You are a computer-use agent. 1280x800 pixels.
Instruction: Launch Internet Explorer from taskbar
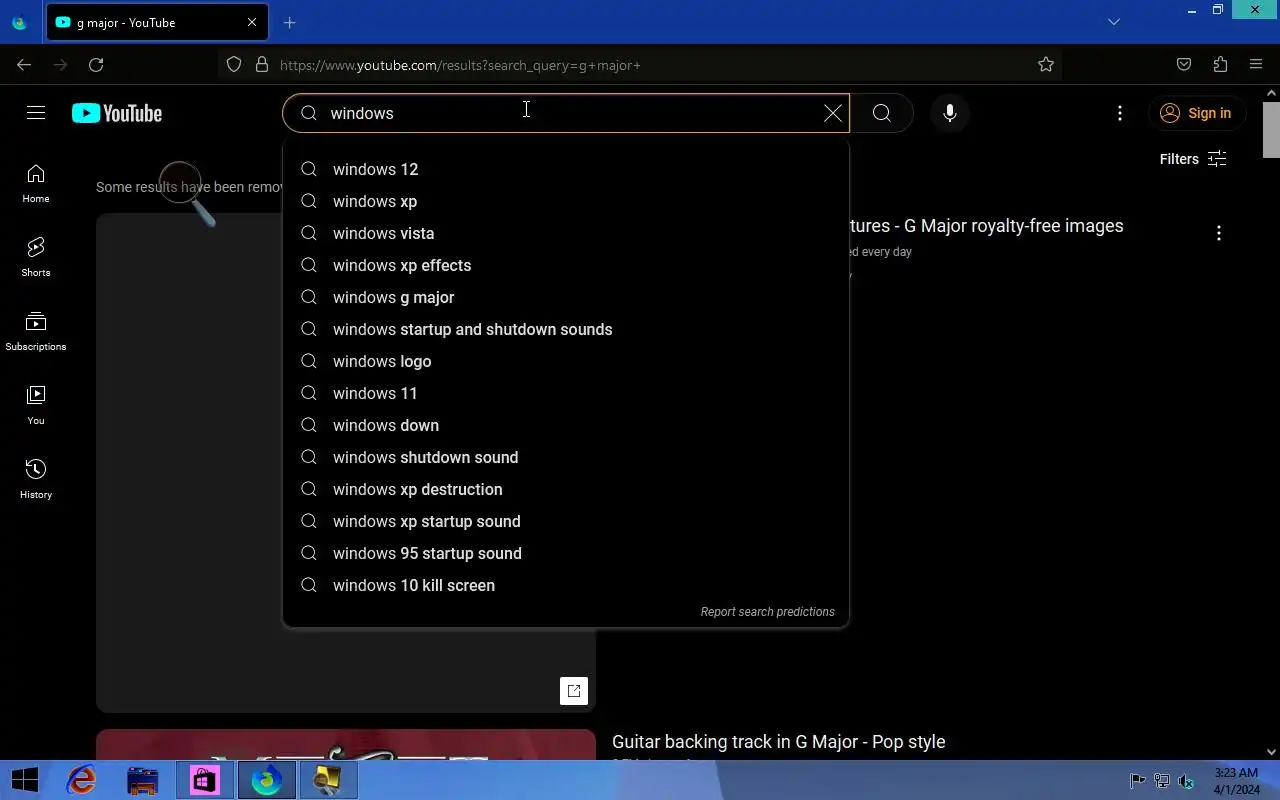click(x=82, y=780)
